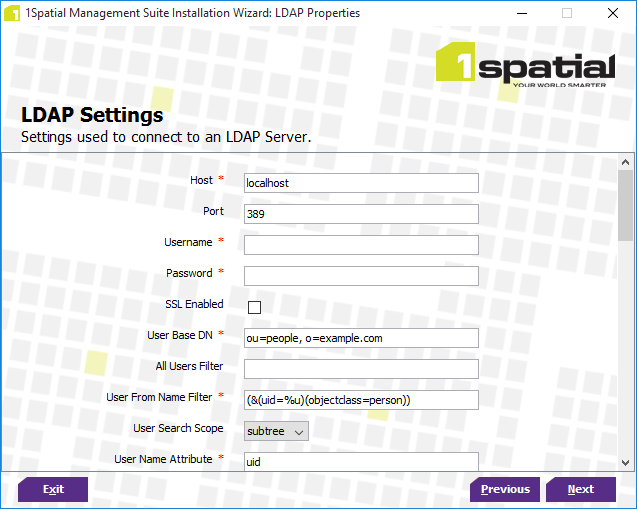Go back with the Previous button
This screenshot has height=509, width=637.
tap(505, 490)
